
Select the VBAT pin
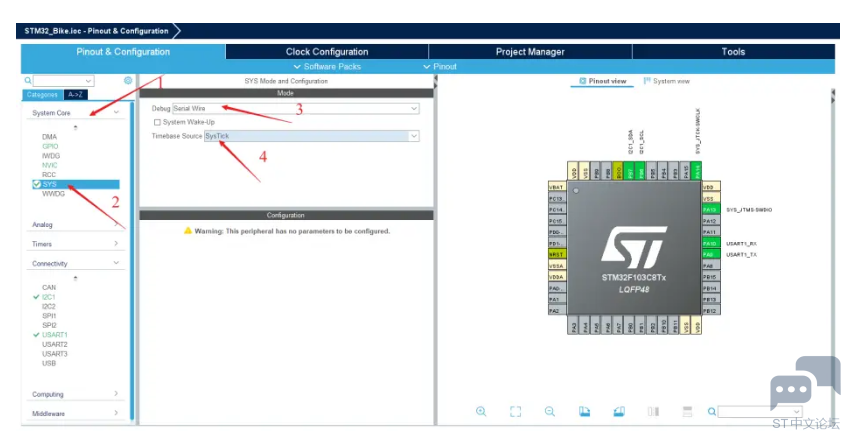(x=557, y=187)
